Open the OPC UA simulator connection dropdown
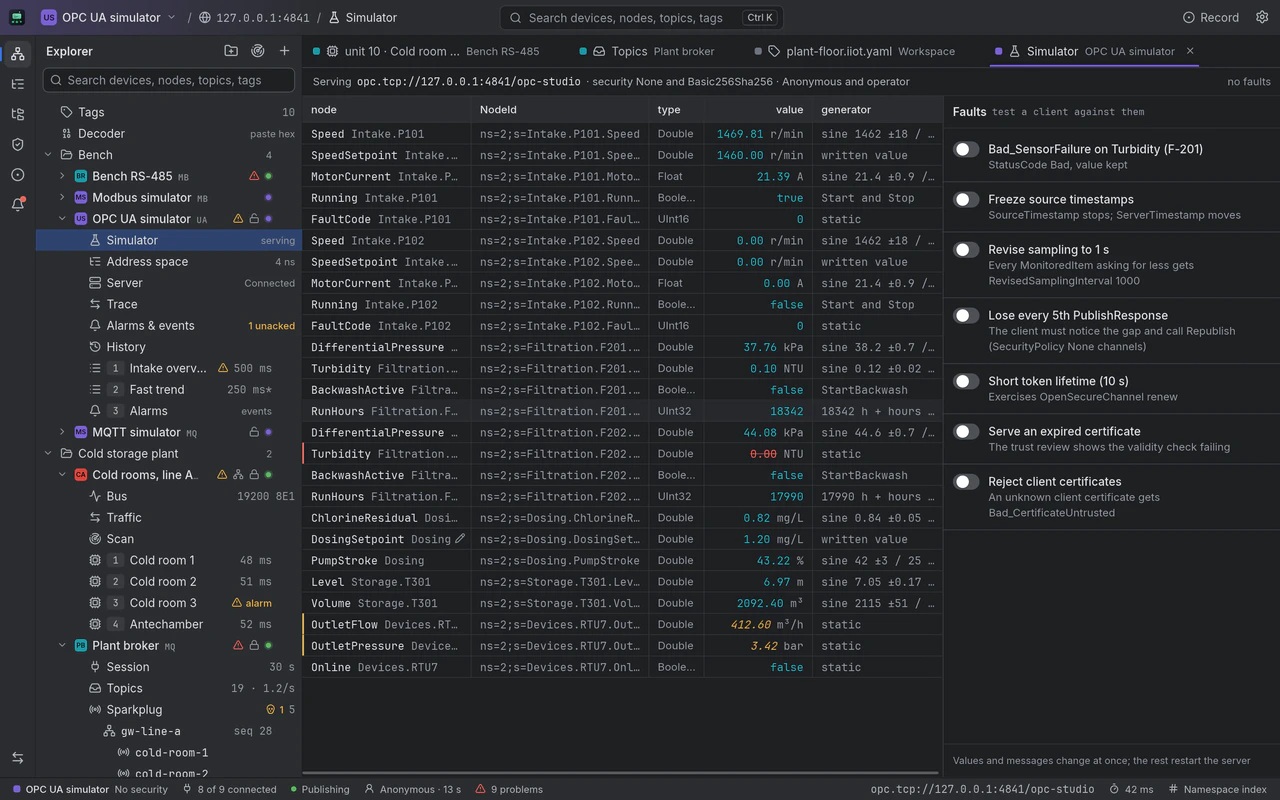This screenshot has width=1280, height=800. (x=108, y=17)
